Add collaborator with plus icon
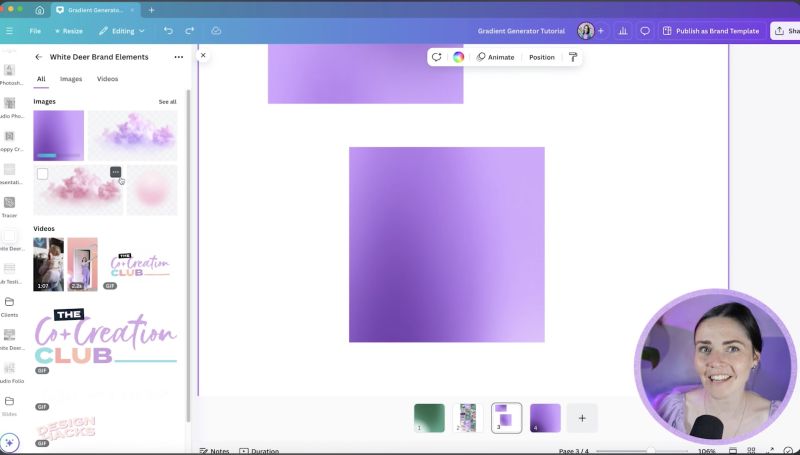Viewport: 800px width, 455px height. [x=601, y=31]
